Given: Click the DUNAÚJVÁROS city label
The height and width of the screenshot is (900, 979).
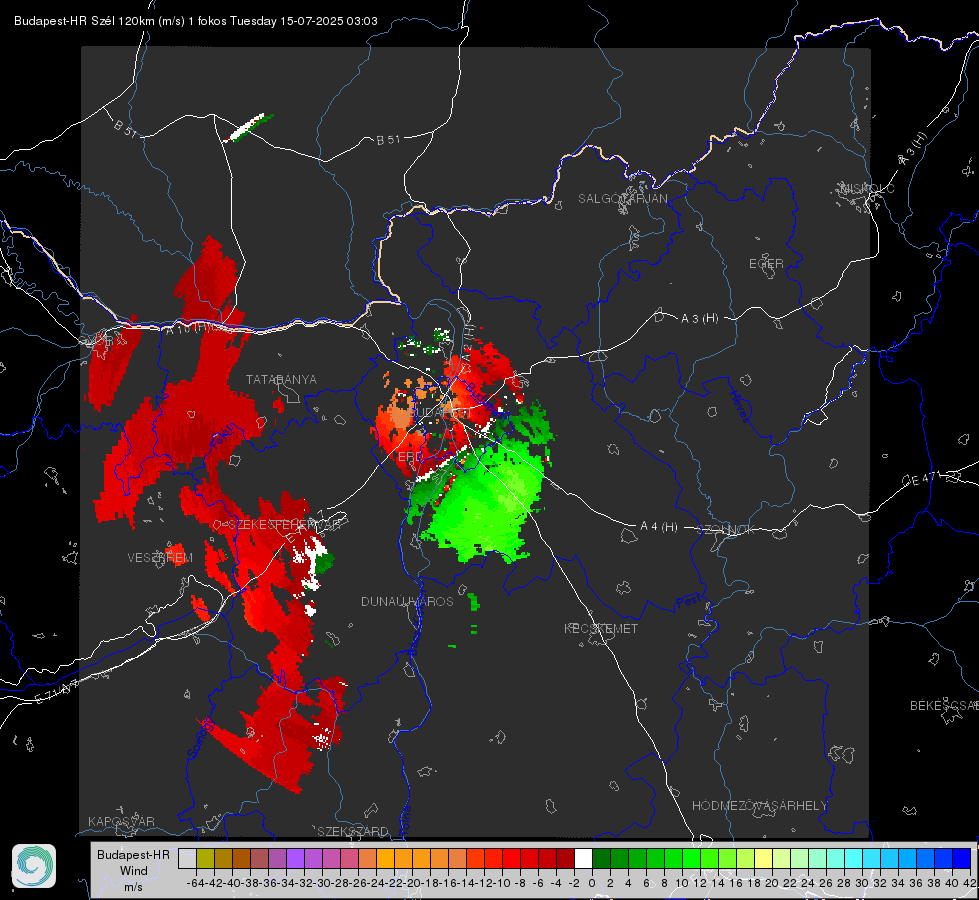Looking at the screenshot, I should click(x=407, y=601).
